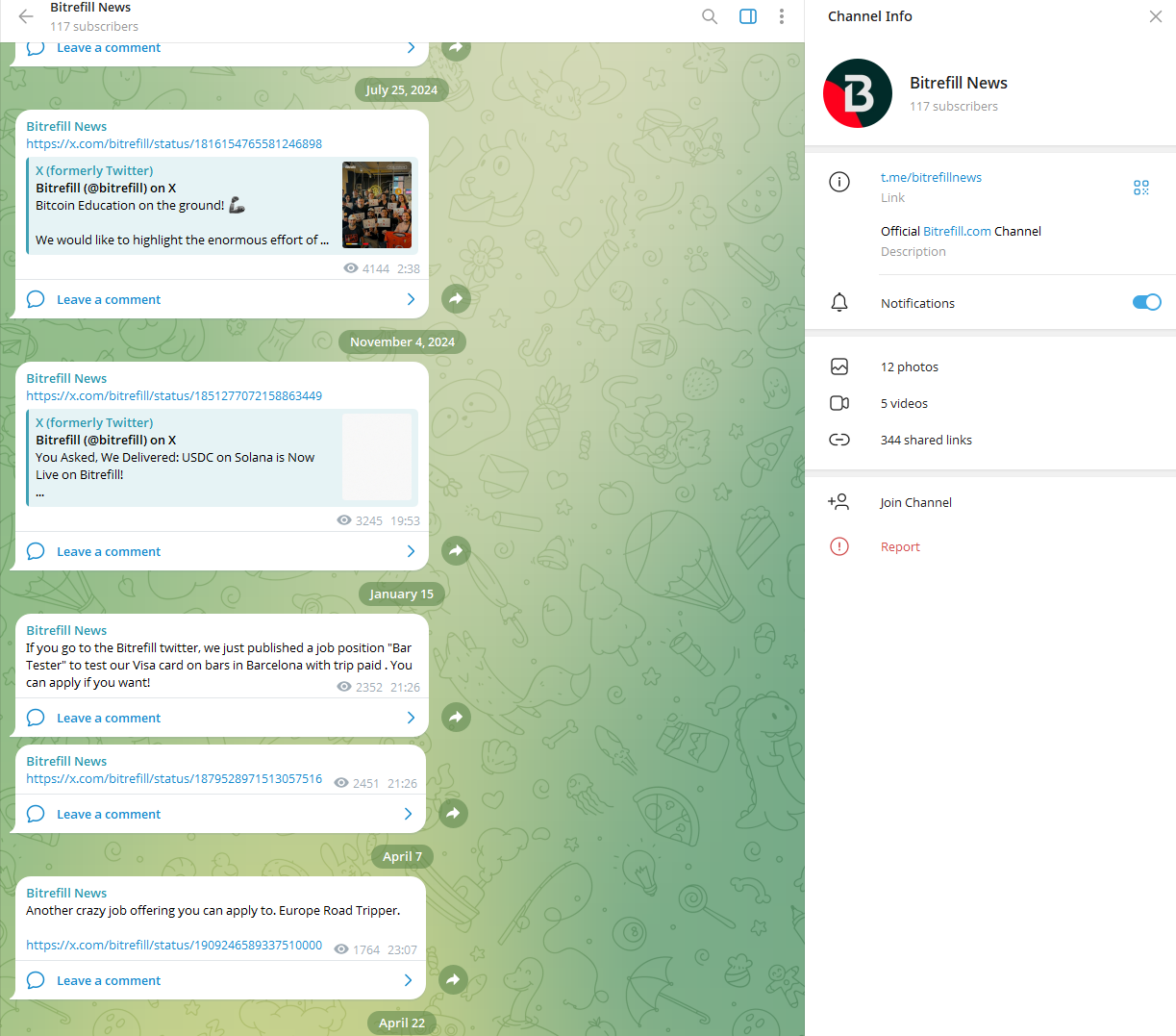The width and height of the screenshot is (1176, 1036).
Task: Click the photos icon in Channel Info
Action: pos(839,366)
